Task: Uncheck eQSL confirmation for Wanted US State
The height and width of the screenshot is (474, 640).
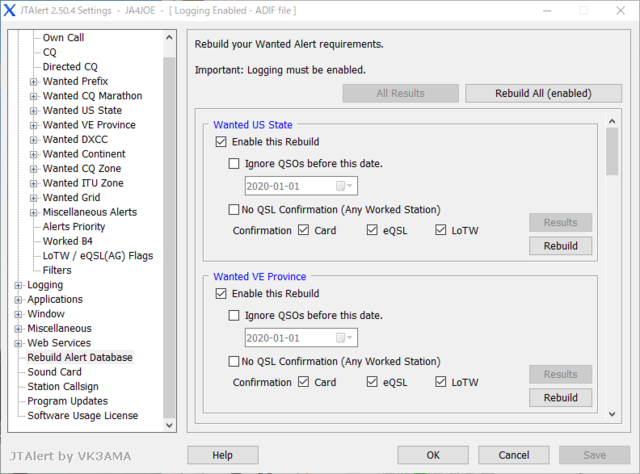Action: point(372,230)
